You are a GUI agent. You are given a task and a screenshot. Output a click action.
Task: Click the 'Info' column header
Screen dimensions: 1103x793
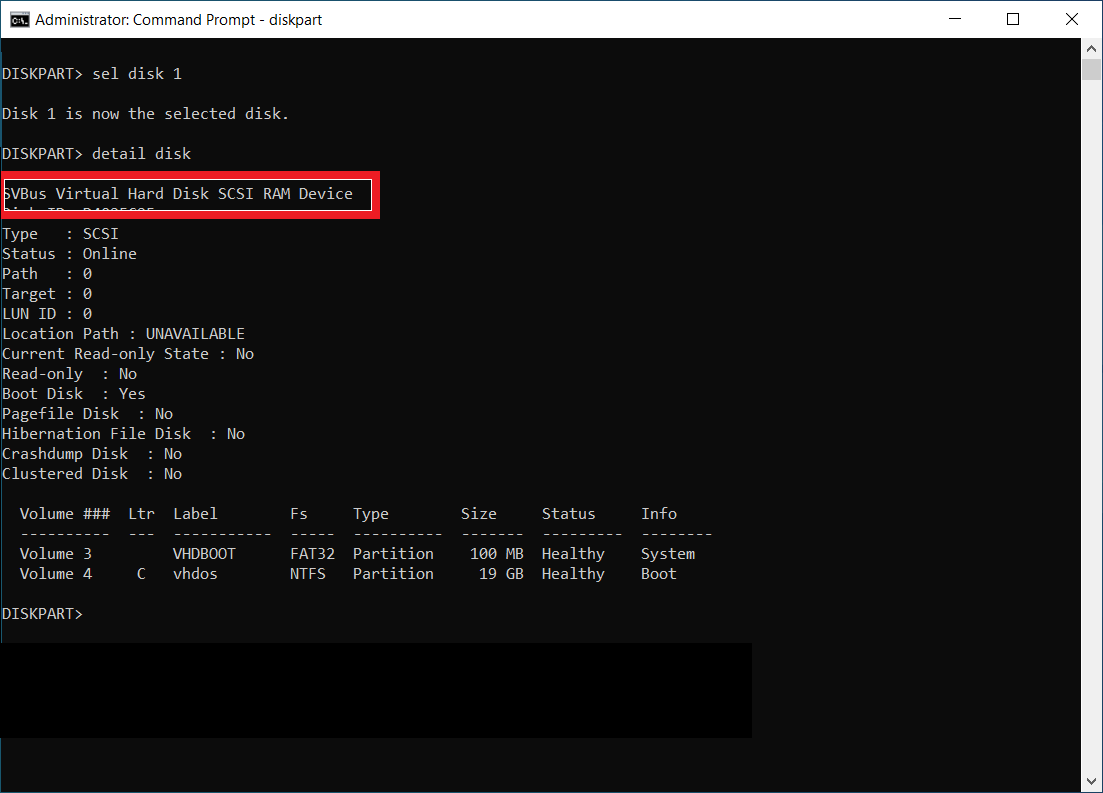pos(659,514)
